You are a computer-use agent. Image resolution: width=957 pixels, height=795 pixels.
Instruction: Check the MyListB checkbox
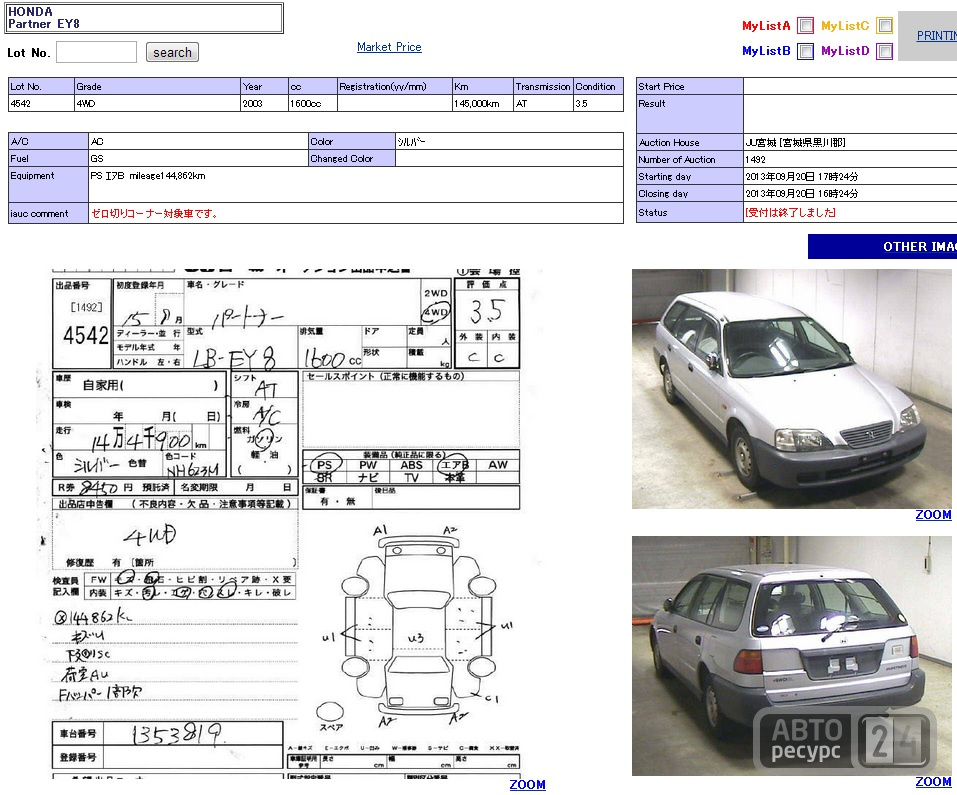click(806, 51)
